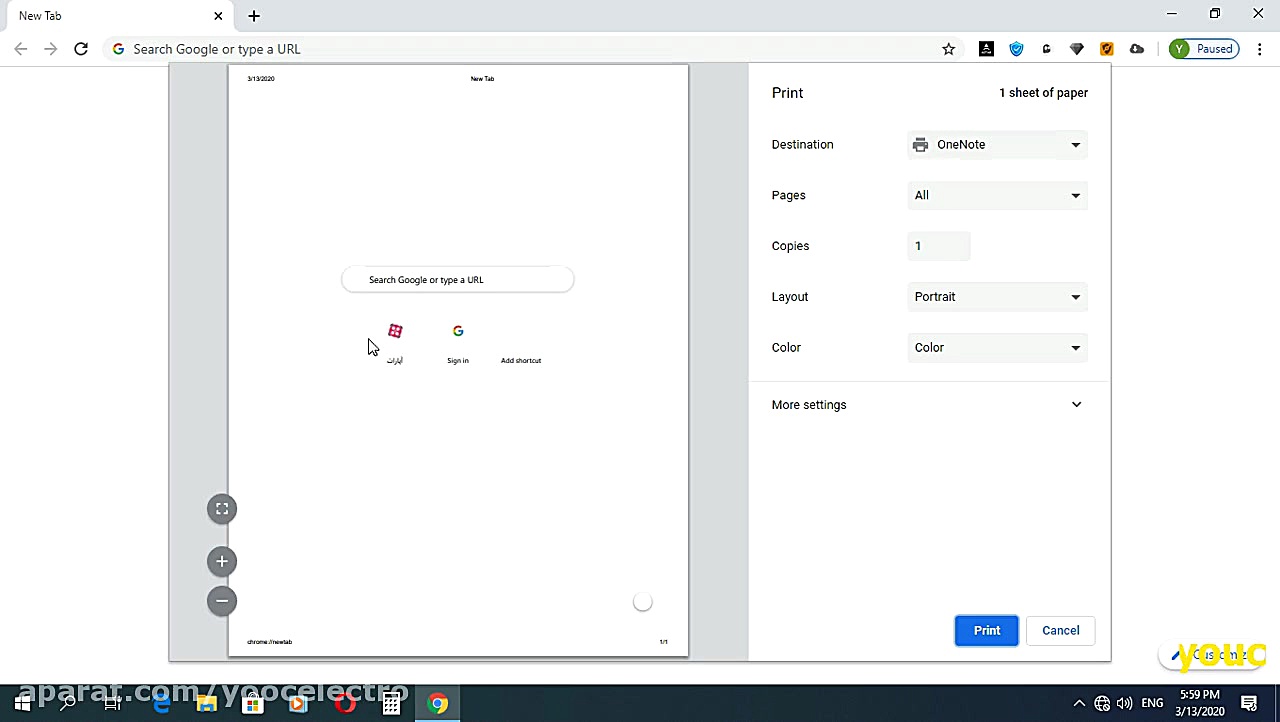This screenshot has width=1280, height=722.
Task: Click the browser back arrow
Action: click(21, 48)
